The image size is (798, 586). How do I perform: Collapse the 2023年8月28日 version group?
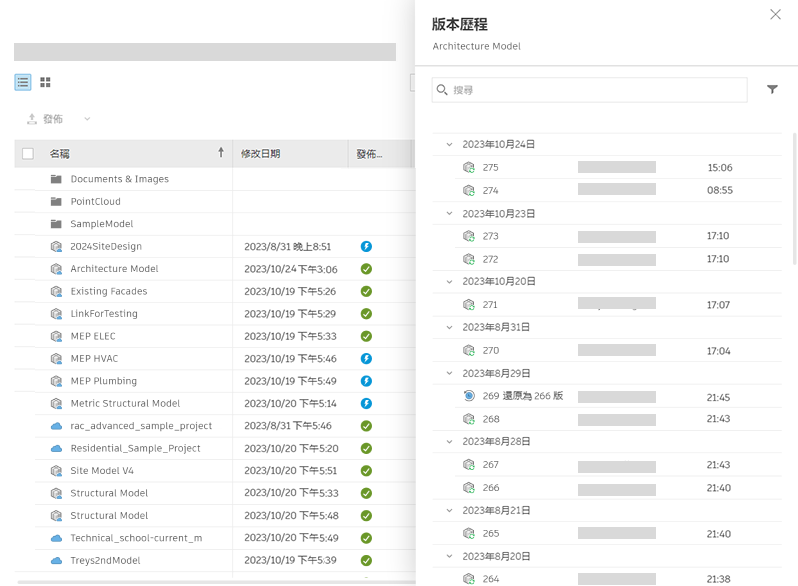pos(449,442)
